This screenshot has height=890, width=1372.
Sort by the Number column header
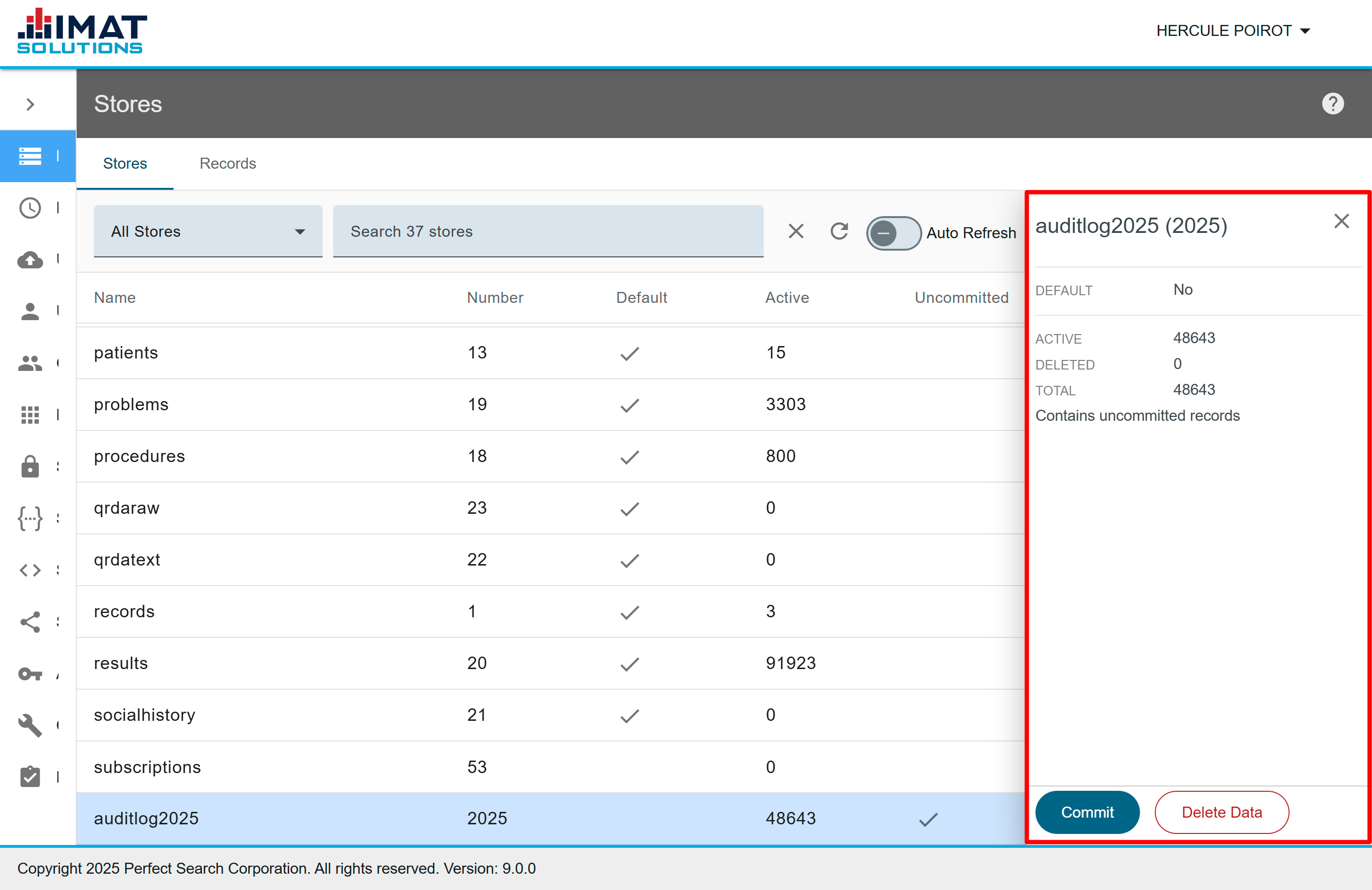tap(495, 298)
